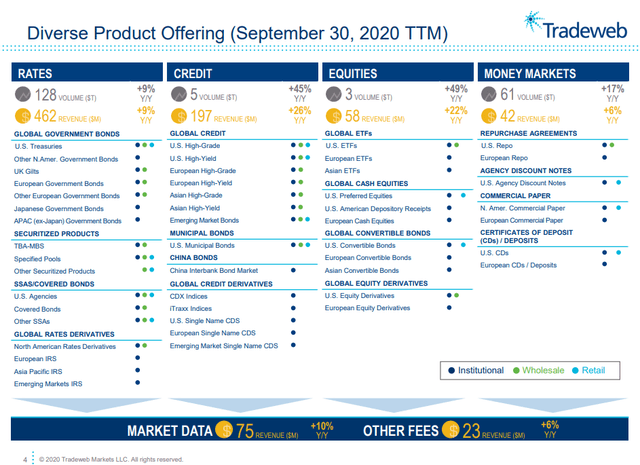Click the green Wholesale legend dot
The height and width of the screenshot is (465, 640).
click(x=516, y=371)
